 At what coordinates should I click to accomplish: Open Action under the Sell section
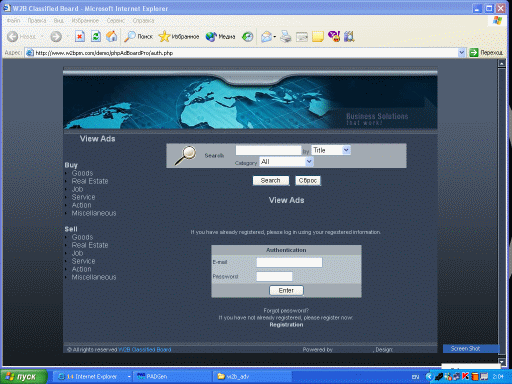81,269
